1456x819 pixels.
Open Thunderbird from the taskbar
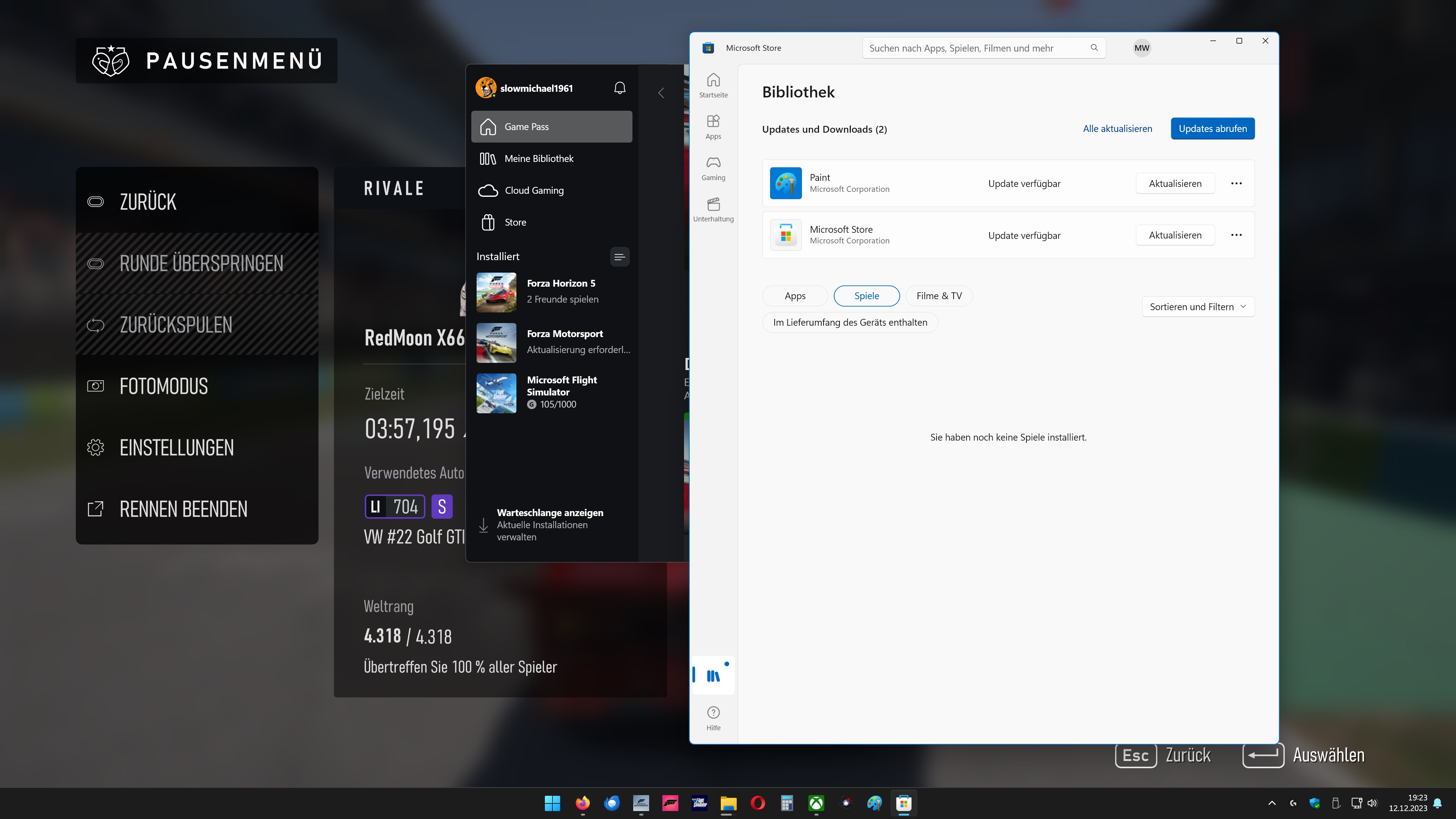[x=612, y=803]
